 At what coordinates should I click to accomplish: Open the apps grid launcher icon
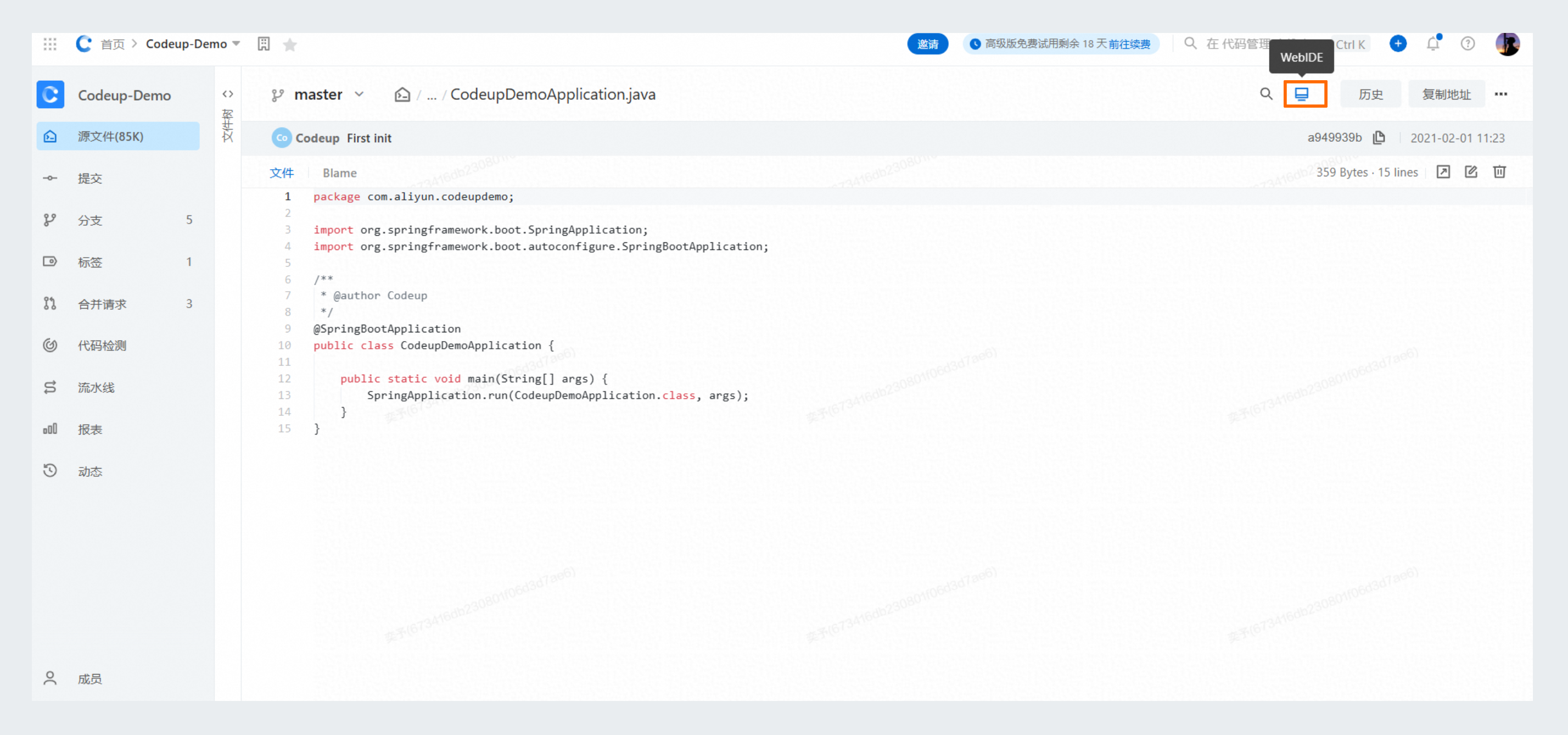click(50, 44)
